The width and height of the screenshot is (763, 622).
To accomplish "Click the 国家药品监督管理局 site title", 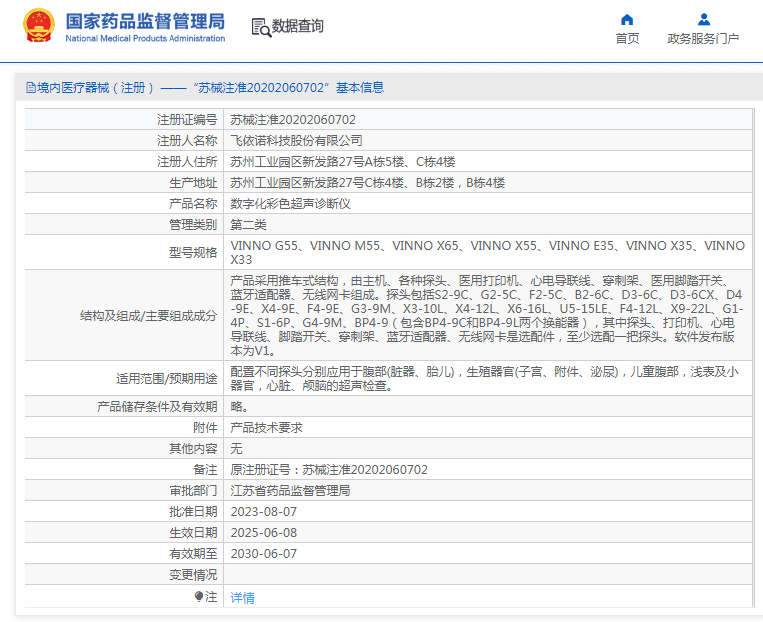I will coord(145,21).
